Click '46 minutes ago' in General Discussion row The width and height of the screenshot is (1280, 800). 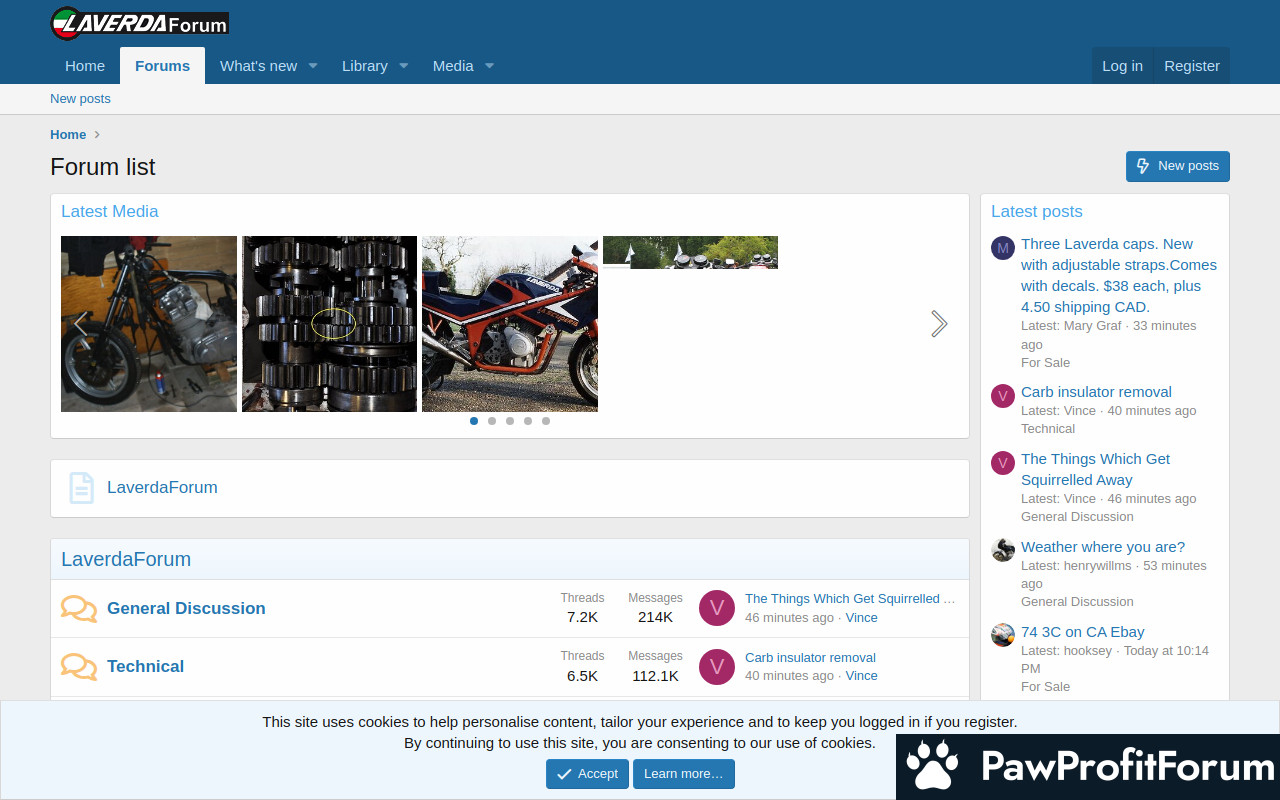tap(789, 618)
